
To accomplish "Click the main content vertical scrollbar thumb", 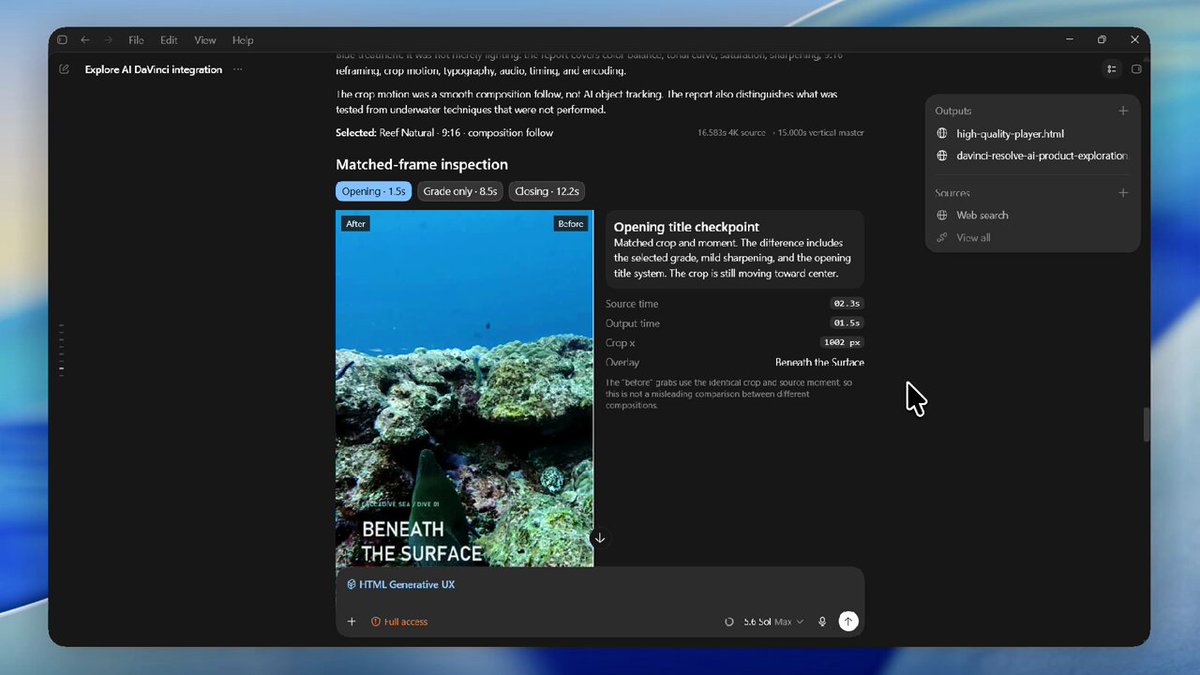I will [1146, 425].
